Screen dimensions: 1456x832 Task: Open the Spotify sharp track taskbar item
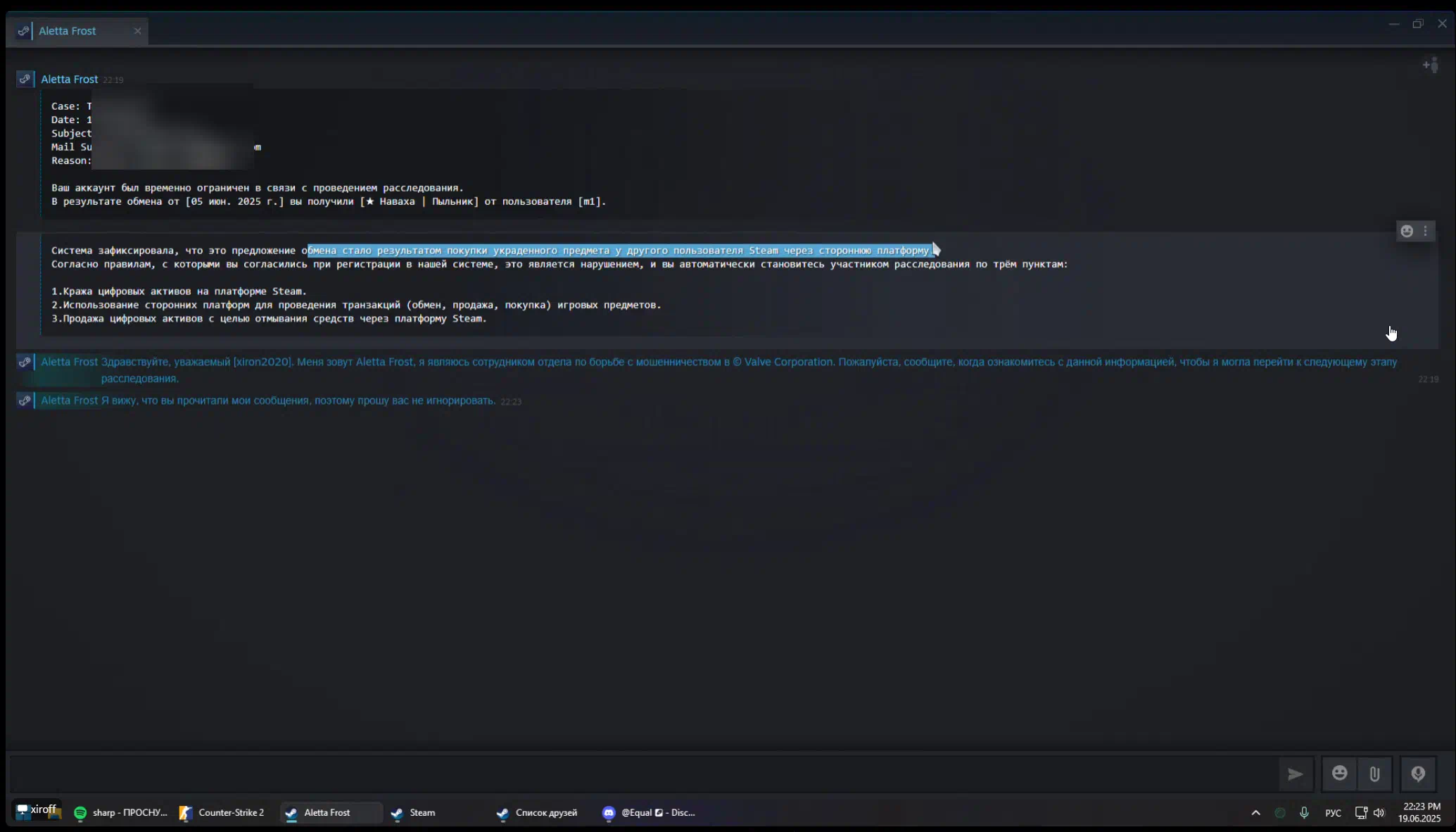(x=121, y=812)
